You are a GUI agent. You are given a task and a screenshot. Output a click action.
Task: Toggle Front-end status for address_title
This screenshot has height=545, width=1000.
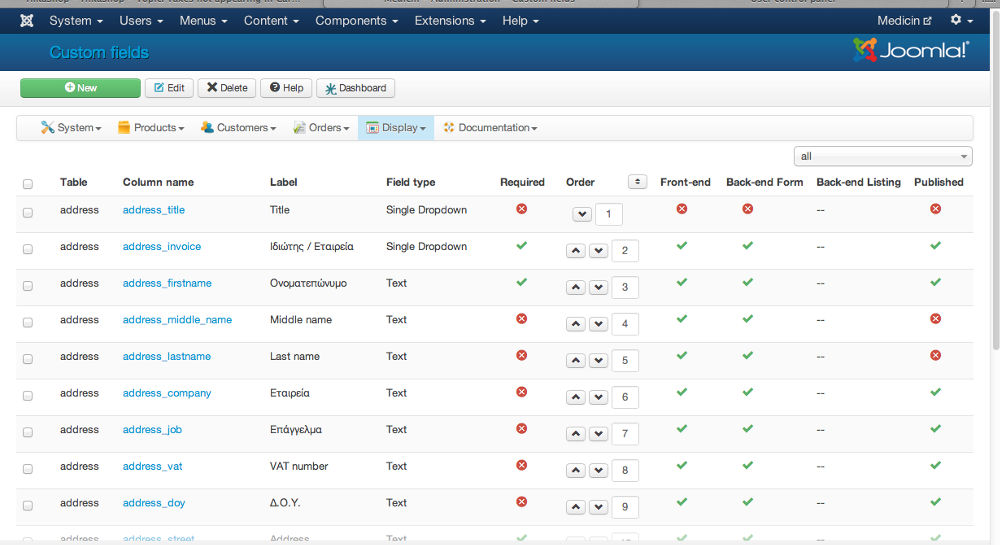[x=682, y=209]
